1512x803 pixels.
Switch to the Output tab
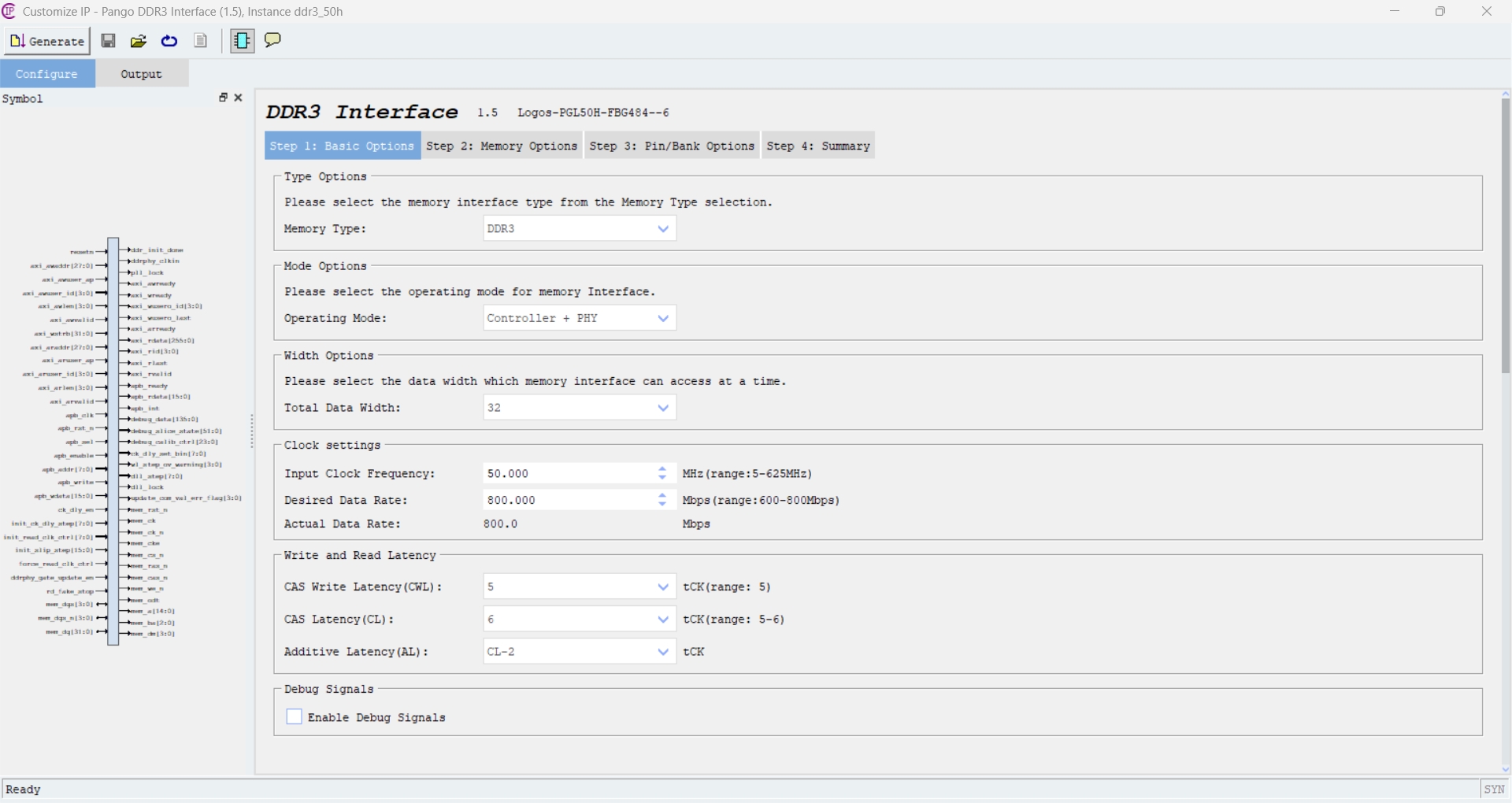click(142, 74)
